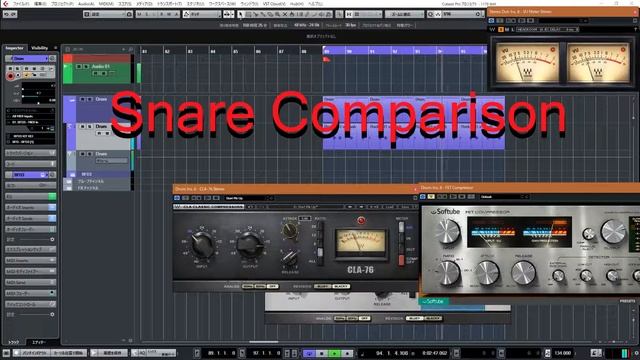
Task: Open the 編集 (Edit) menu
Action: pyautogui.click(x=40, y=4)
